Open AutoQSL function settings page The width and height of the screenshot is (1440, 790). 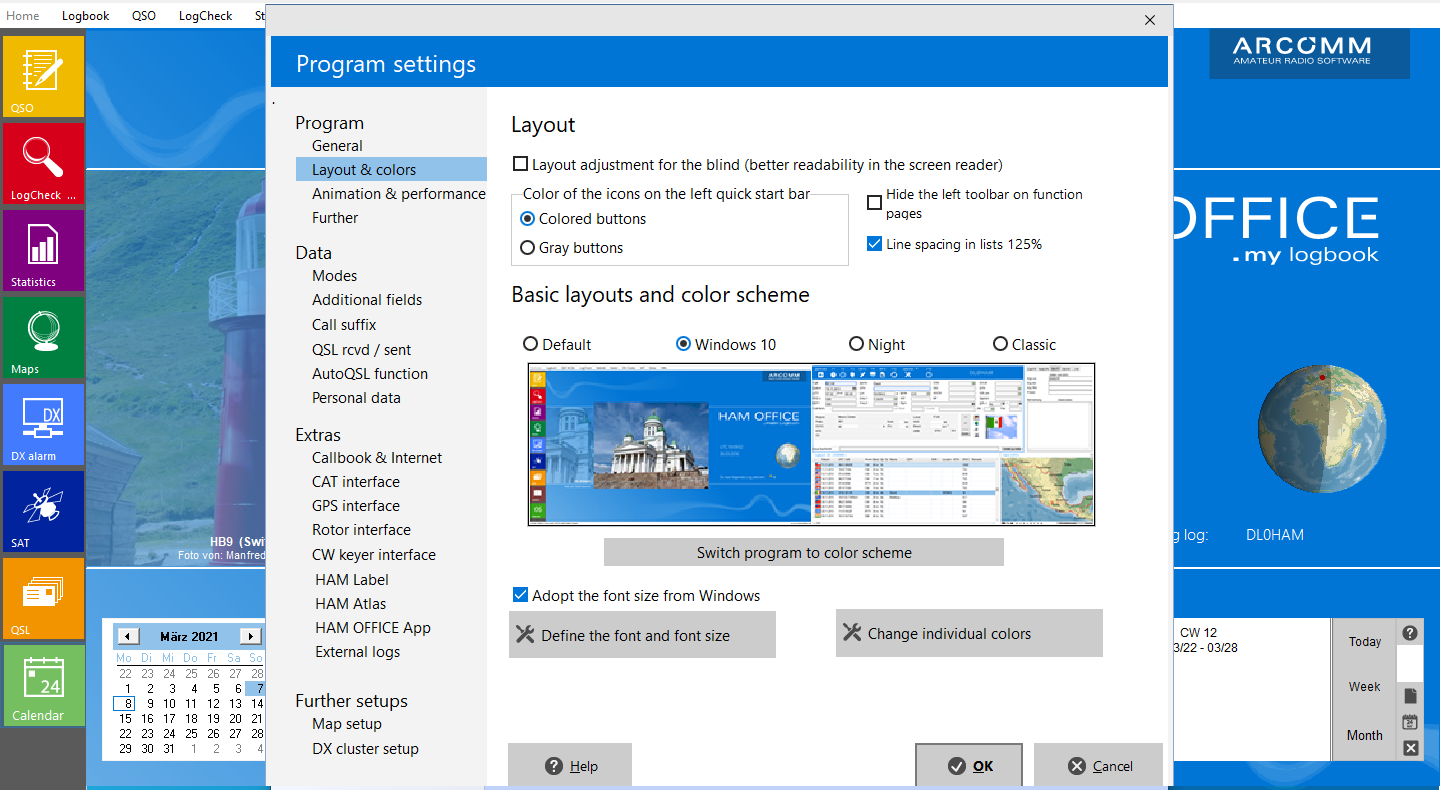pyautogui.click(x=370, y=374)
